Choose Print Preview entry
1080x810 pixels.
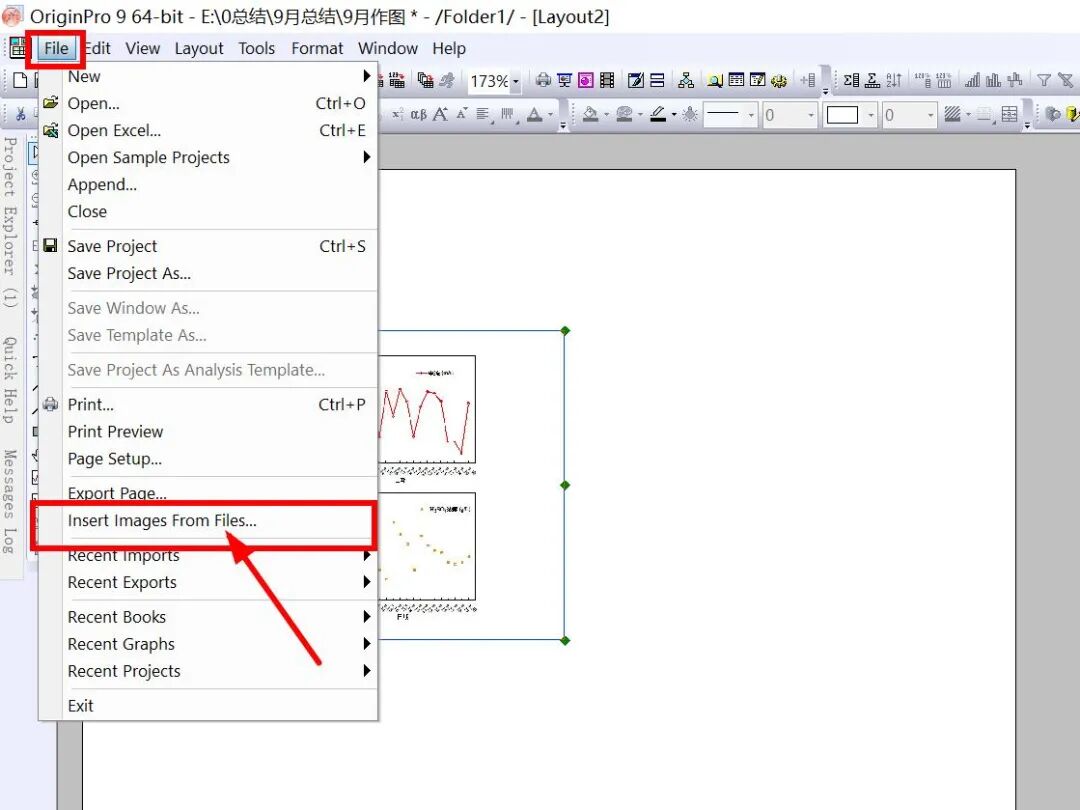click(207, 432)
